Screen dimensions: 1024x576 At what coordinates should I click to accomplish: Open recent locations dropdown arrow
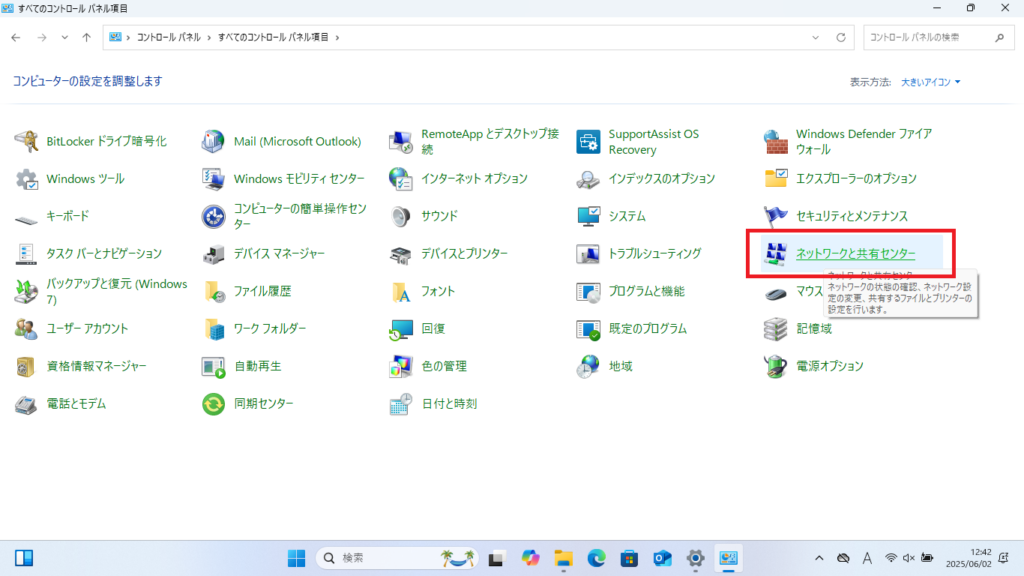point(65,37)
